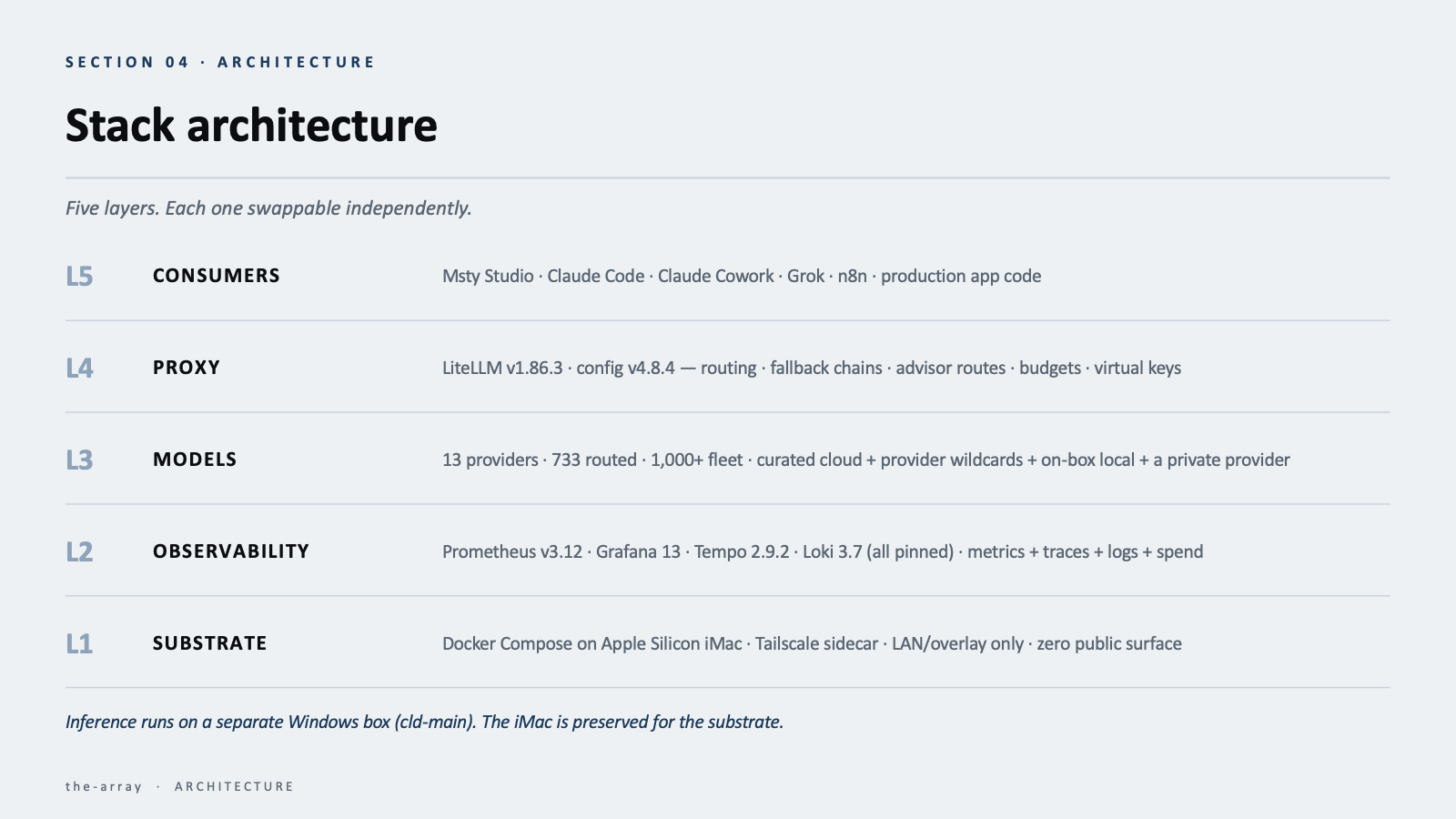
Task: Click the L2 layer label
Action: point(79,552)
